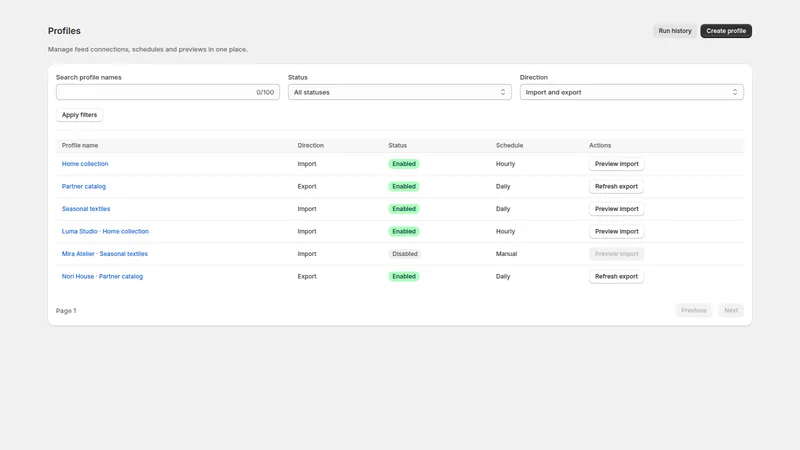Preview import for Home collection row
This screenshot has height=450, width=800.
coord(616,164)
